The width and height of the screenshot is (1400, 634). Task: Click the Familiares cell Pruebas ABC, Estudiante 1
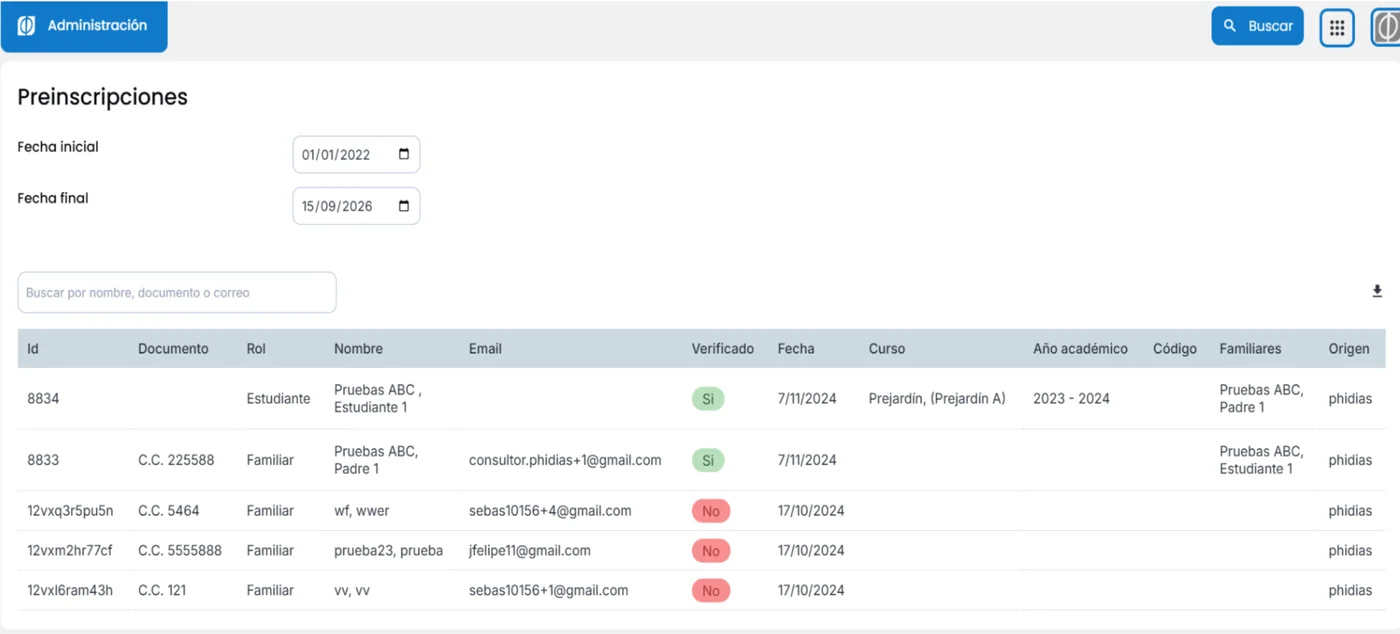1261,460
